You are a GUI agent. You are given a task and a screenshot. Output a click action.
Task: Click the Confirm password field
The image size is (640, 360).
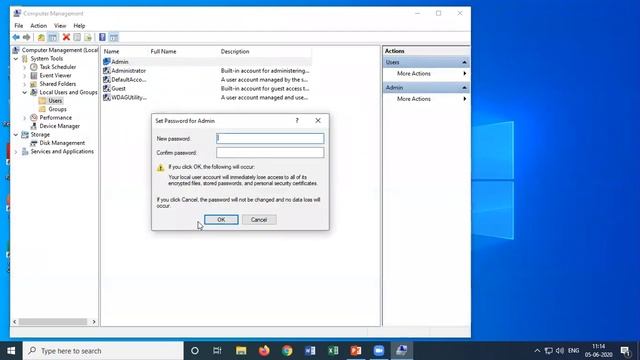coord(270,153)
